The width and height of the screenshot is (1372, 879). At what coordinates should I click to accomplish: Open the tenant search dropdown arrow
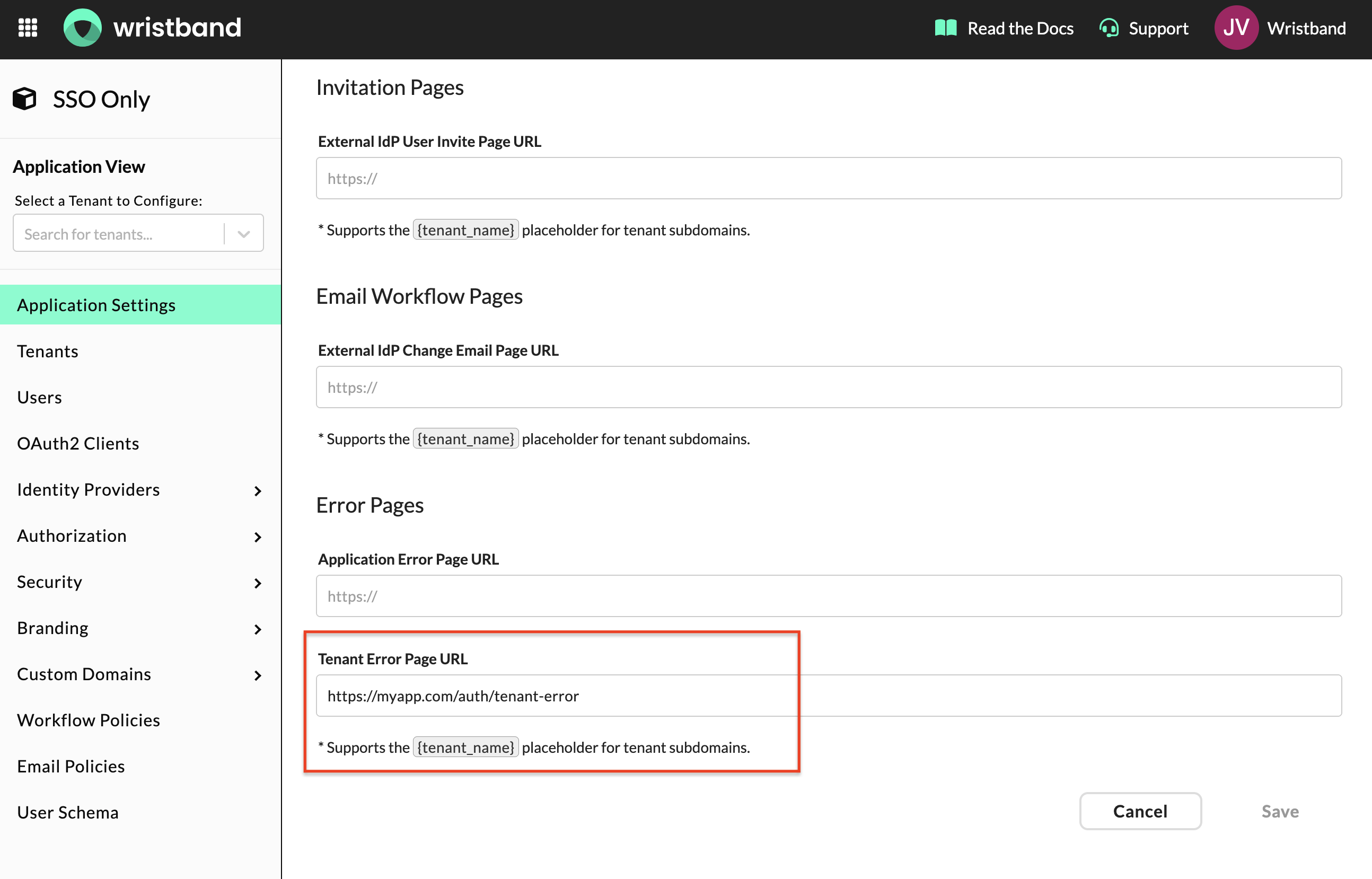(244, 234)
